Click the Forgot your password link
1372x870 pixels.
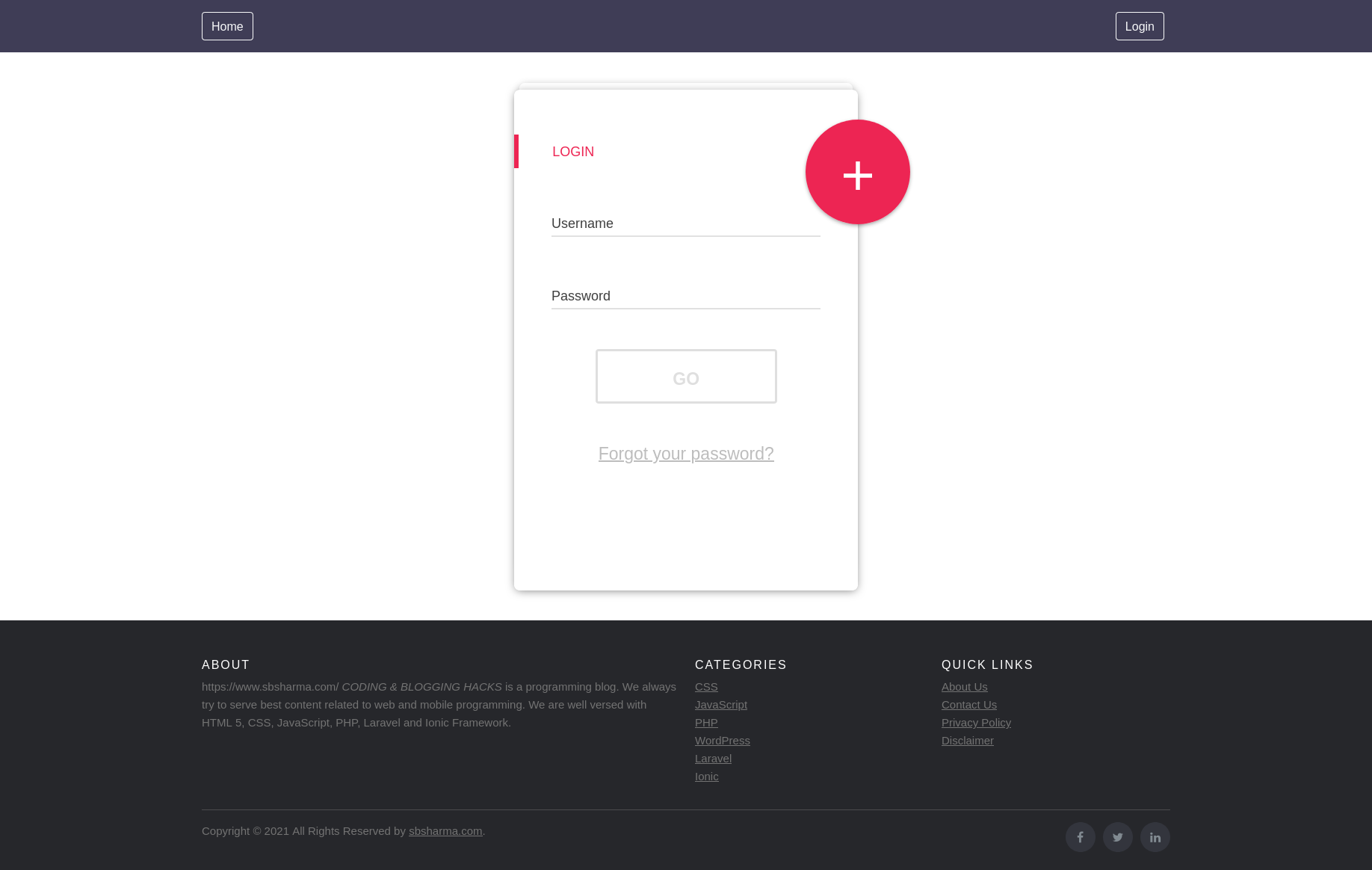[x=685, y=454]
